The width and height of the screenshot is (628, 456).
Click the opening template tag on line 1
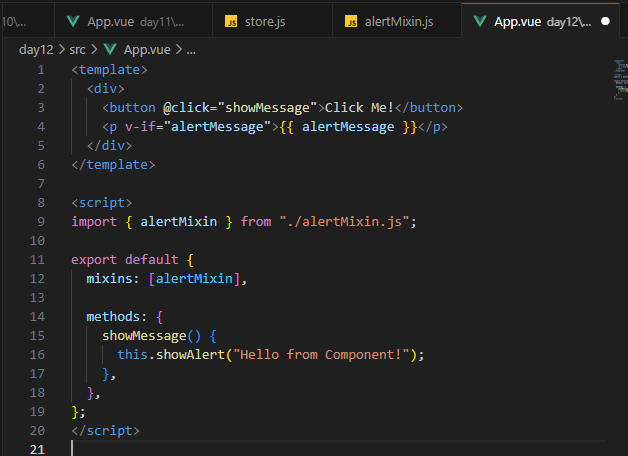(109, 70)
